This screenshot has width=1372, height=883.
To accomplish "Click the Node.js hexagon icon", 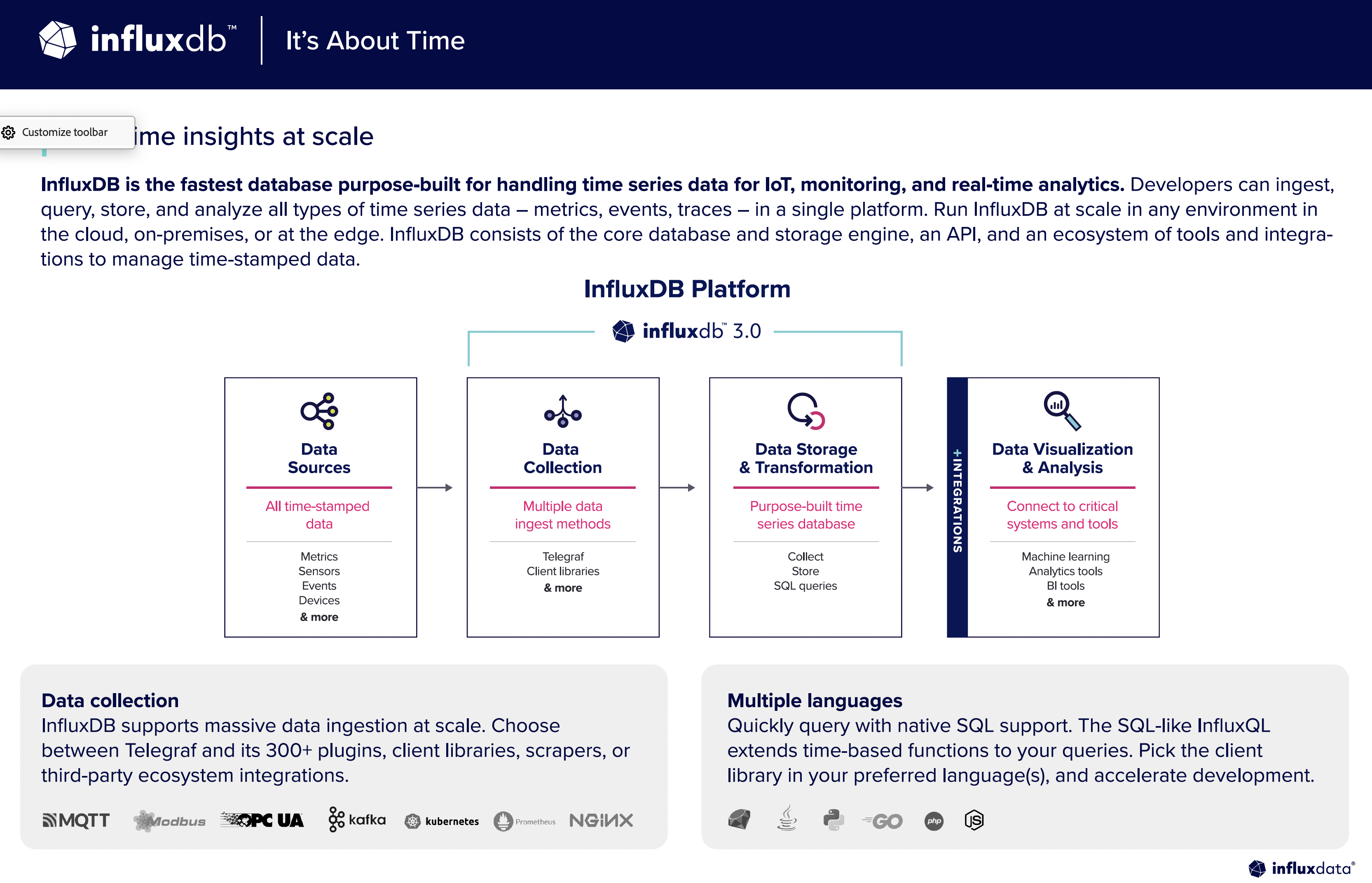I will (x=974, y=820).
